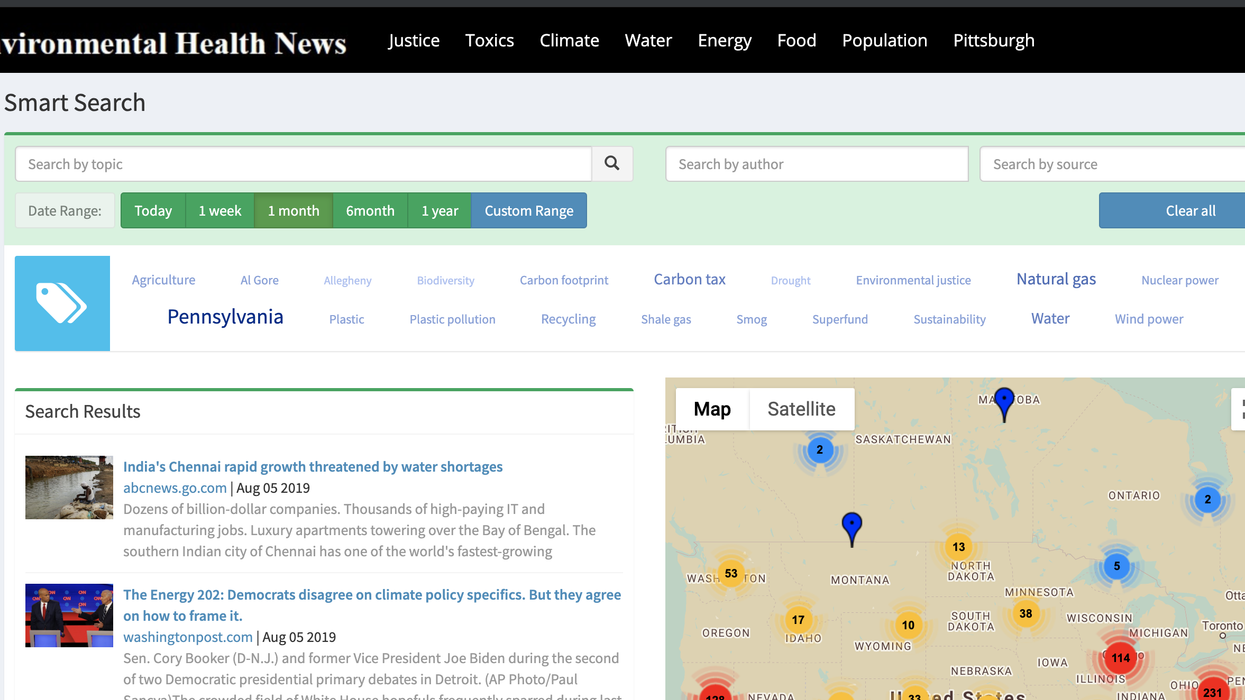This screenshot has height=700, width=1245.
Task: Select the 6month date range option
Action: point(370,210)
